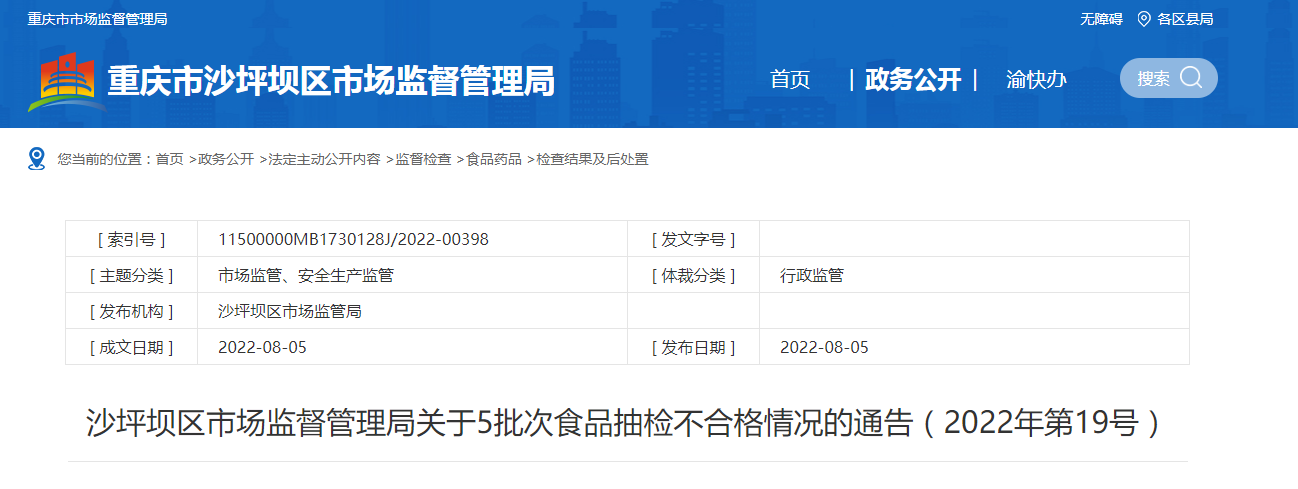
Task: Click the site title 重庆市沙坪坝区市场监督管理局
Action: (x=330, y=81)
